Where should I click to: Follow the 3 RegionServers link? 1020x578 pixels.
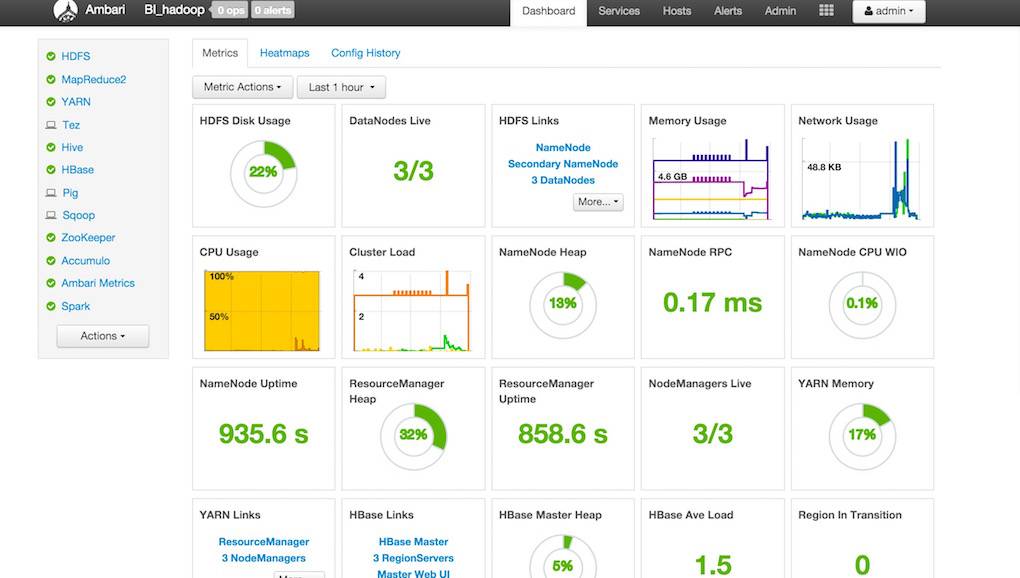414,558
